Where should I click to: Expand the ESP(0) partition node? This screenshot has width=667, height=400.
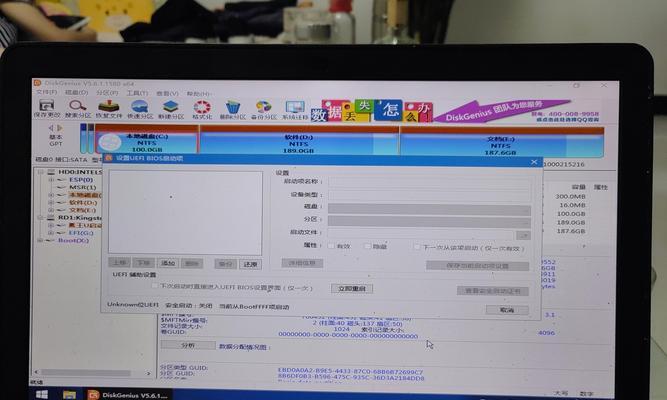click(51, 180)
